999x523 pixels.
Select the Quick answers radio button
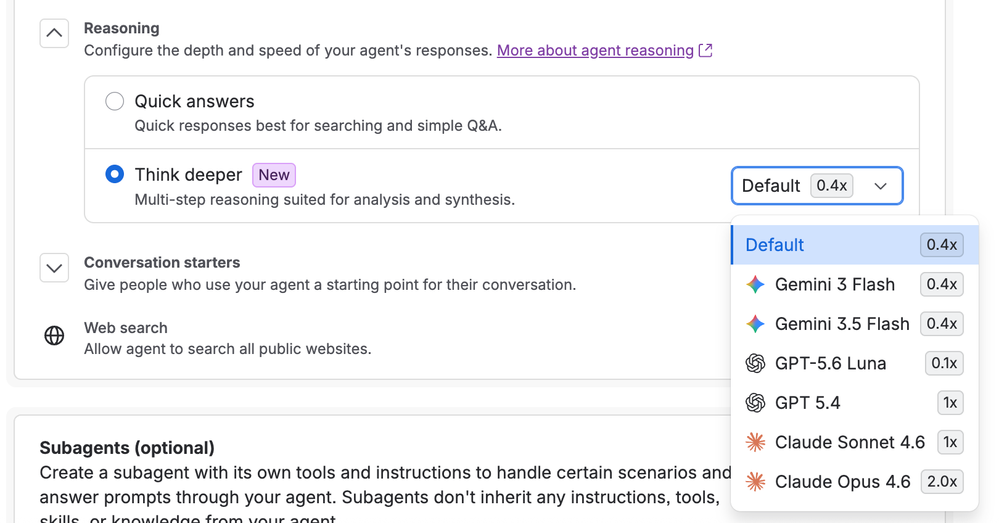[x=115, y=101]
